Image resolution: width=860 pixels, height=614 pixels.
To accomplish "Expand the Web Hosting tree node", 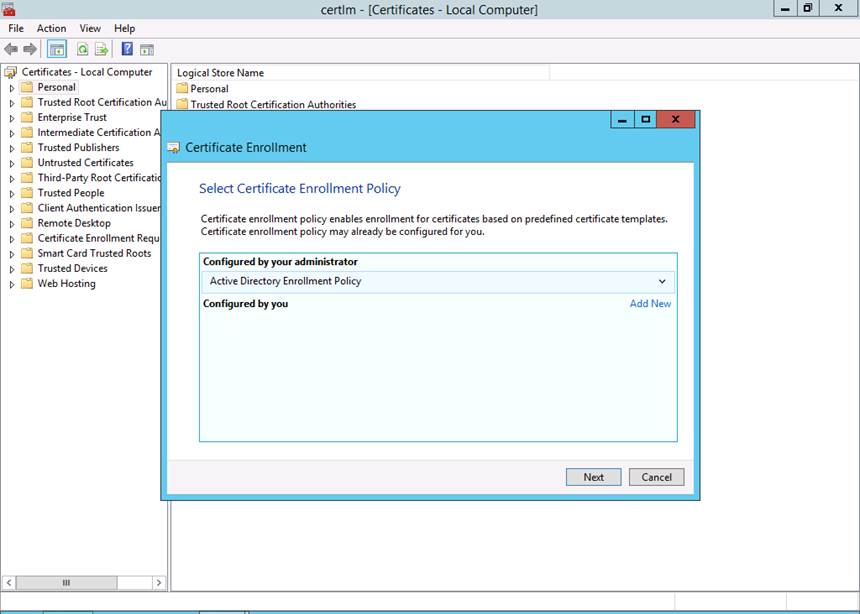I will tap(12, 284).
